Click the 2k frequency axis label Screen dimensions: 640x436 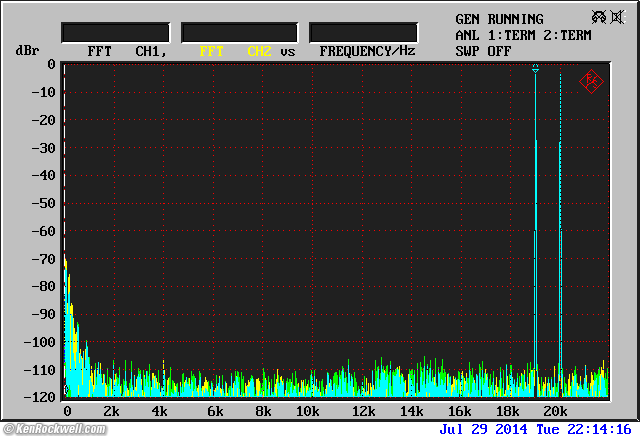pos(111,411)
